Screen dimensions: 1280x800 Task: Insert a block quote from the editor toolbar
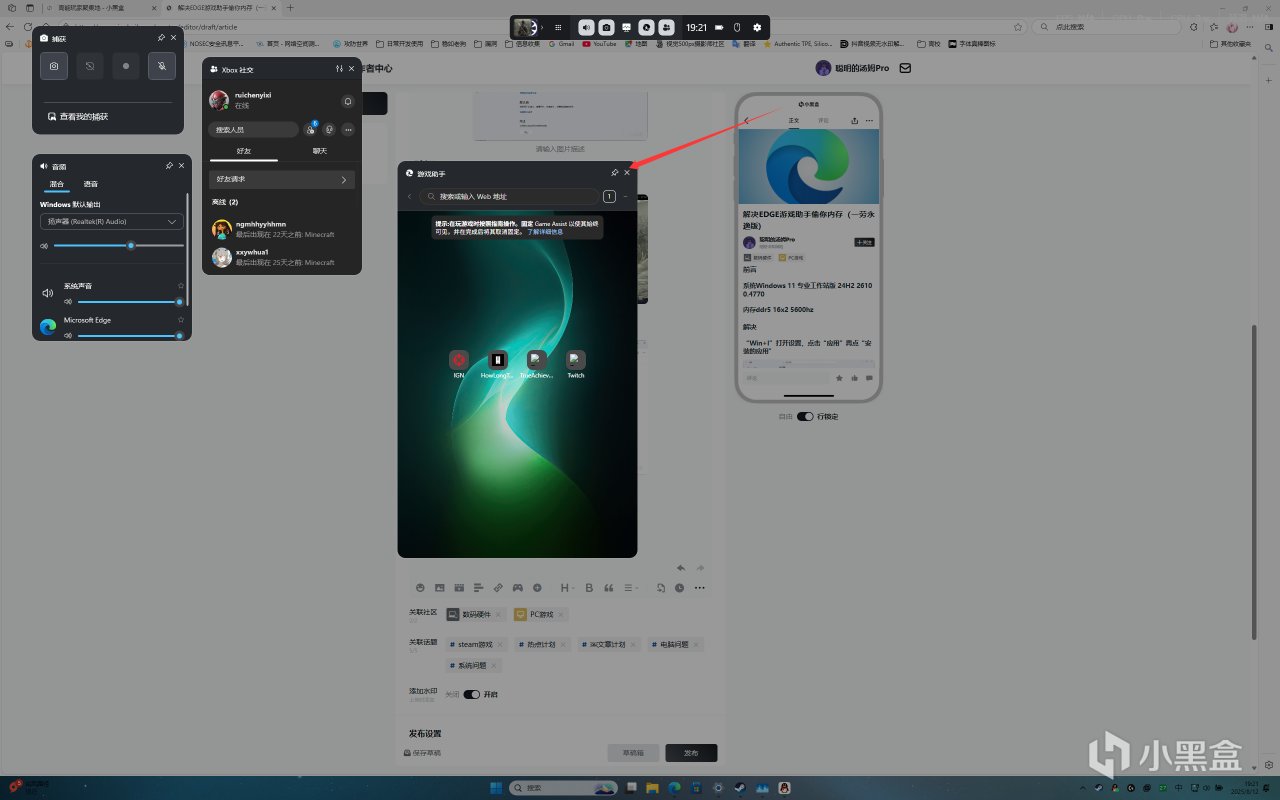coord(608,588)
